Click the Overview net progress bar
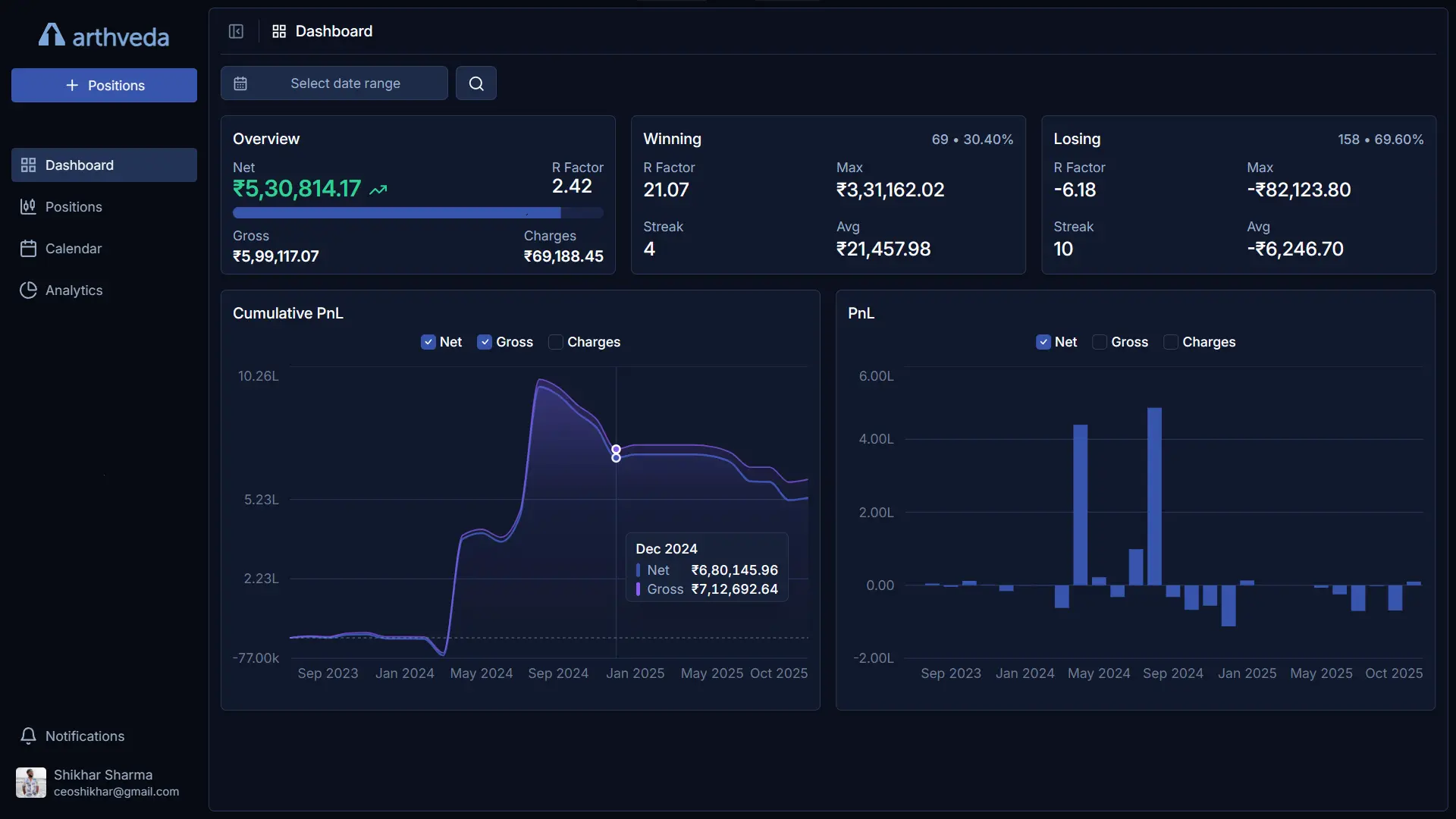The width and height of the screenshot is (1456, 819). [x=417, y=212]
